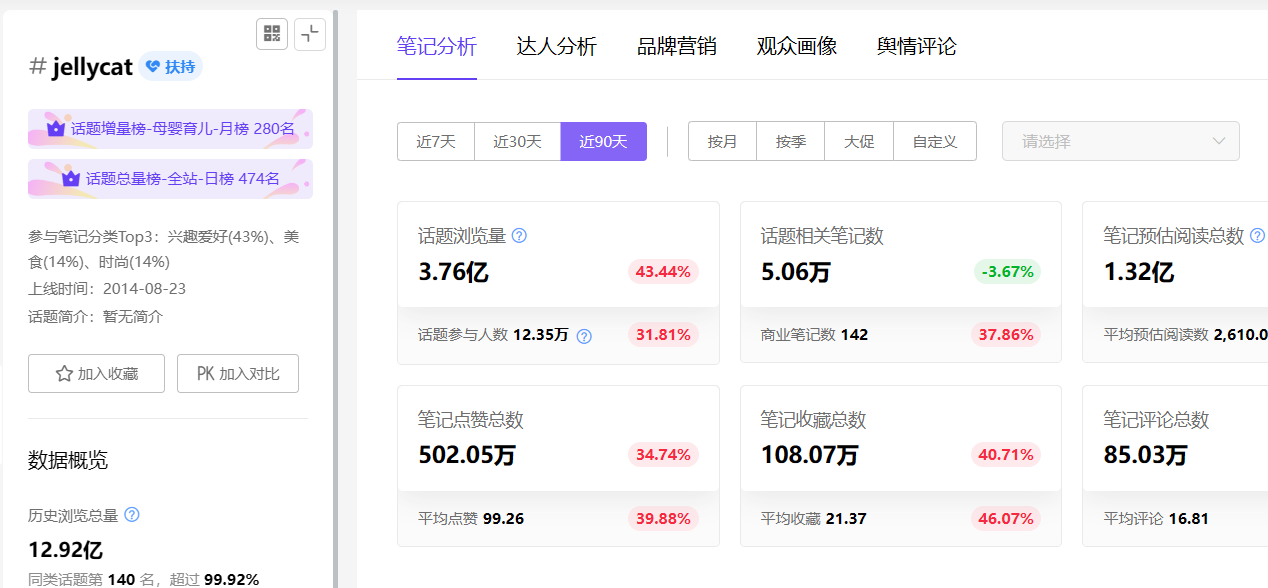Click the 上线时间：2014-08-23 line
Viewport: 1268px width, 588px height.
(107, 289)
